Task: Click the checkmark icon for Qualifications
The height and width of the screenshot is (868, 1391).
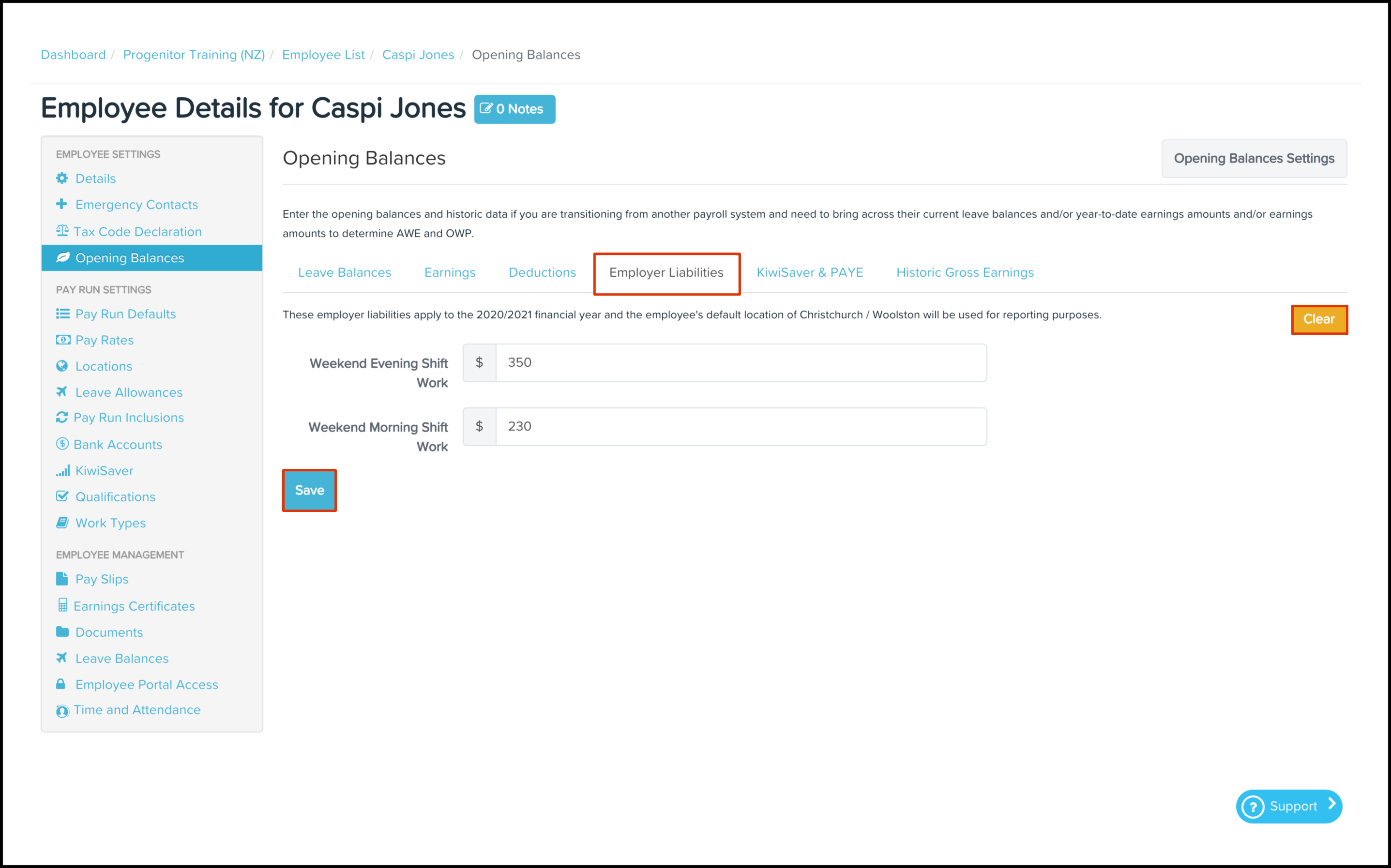Action: click(x=62, y=496)
